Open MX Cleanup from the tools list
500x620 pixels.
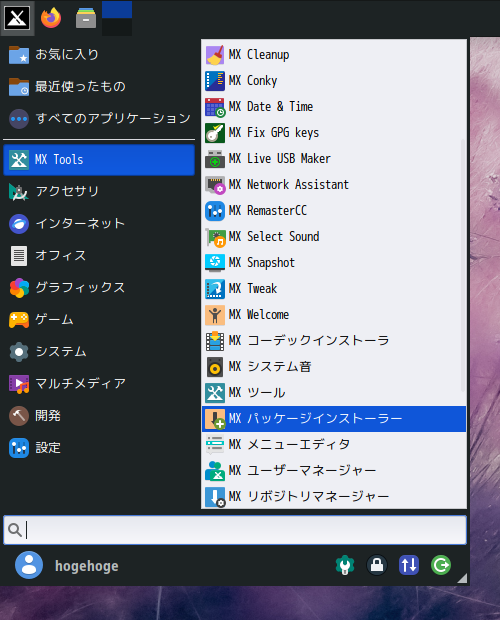coord(334,55)
